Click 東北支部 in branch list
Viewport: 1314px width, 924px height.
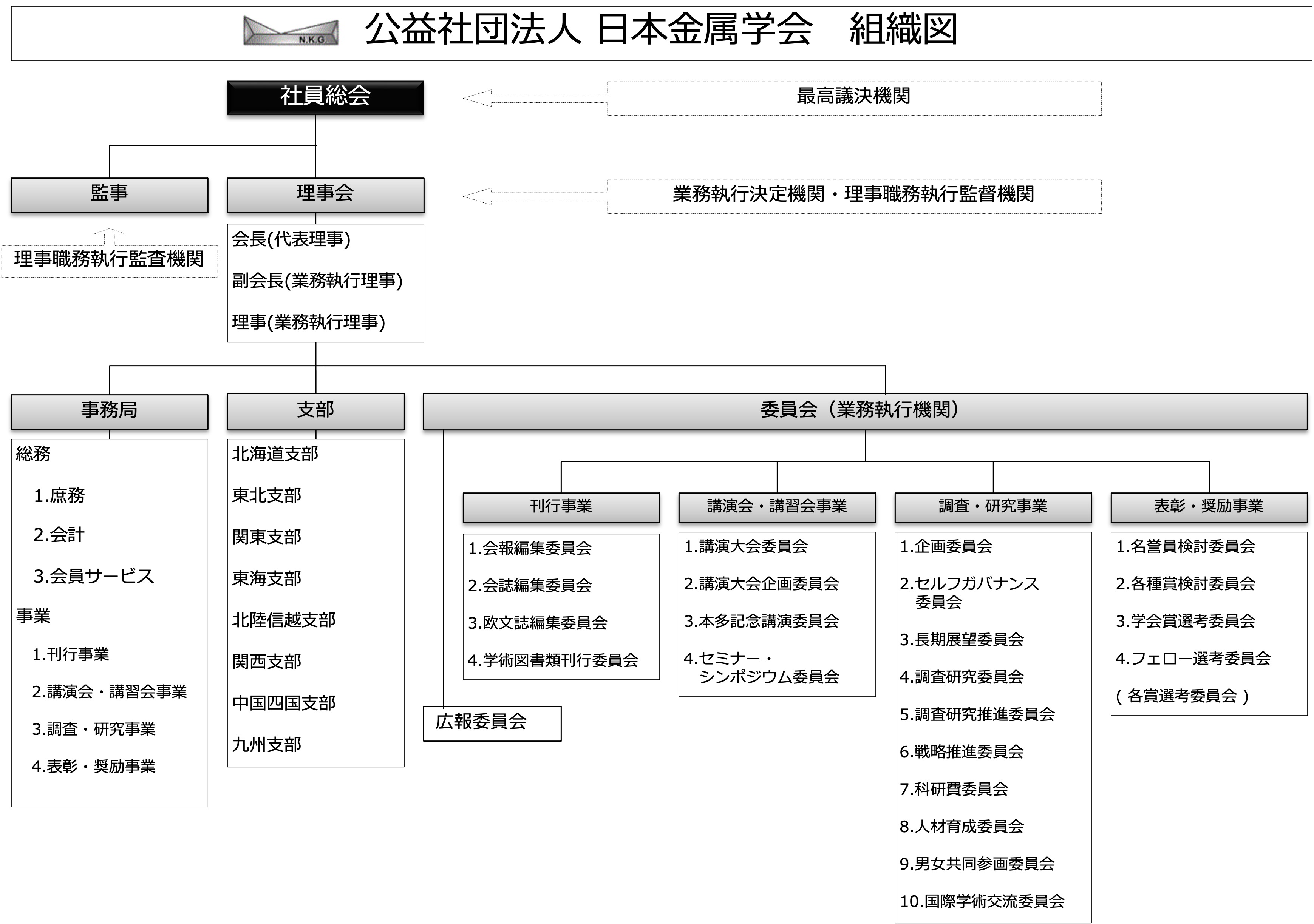[x=267, y=495]
